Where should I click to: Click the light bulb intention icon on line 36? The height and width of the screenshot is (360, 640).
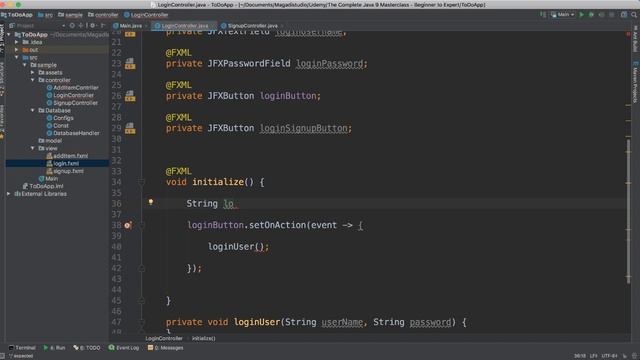[151, 202]
